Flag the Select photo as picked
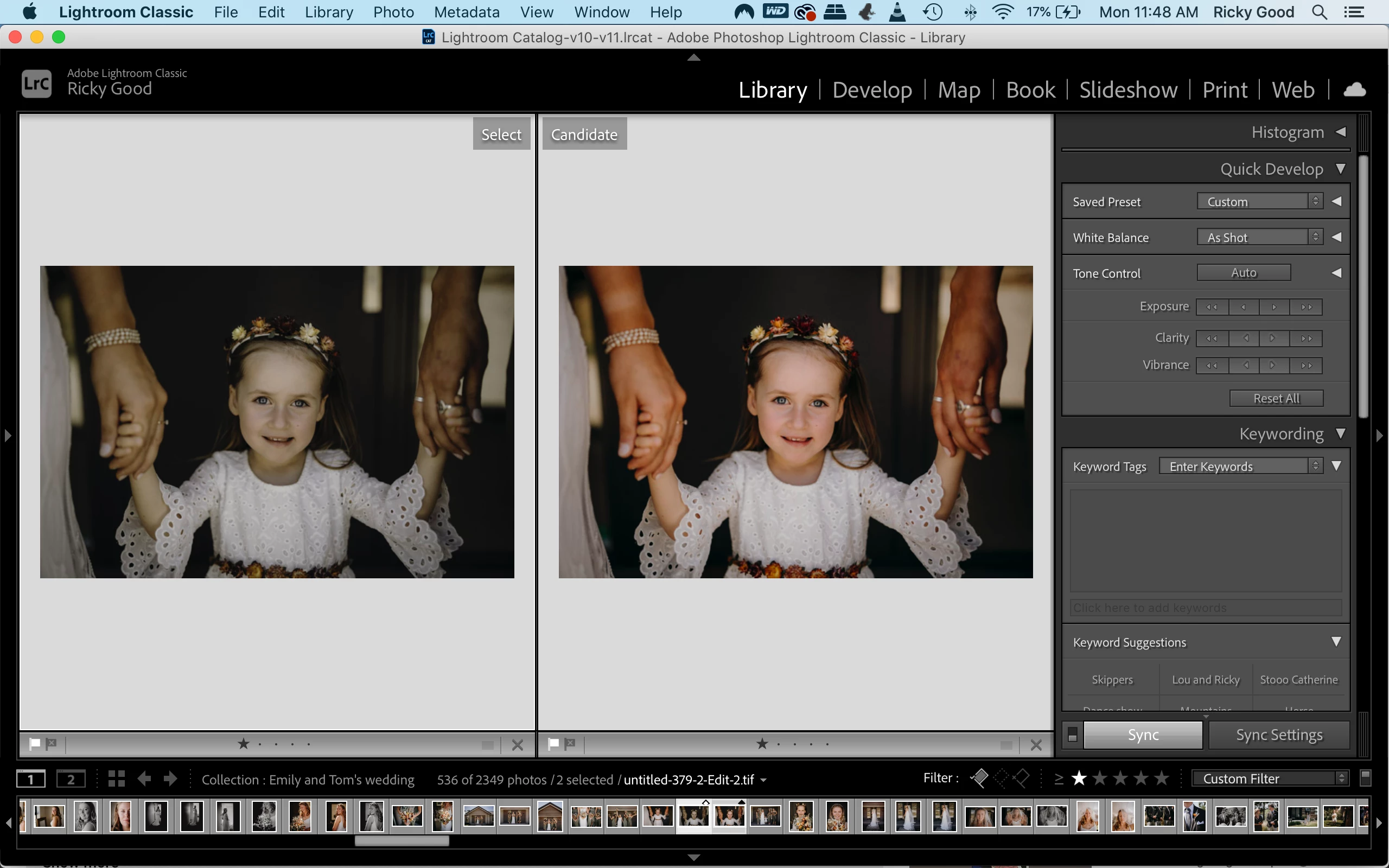1389x868 pixels. [x=34, y=744]
